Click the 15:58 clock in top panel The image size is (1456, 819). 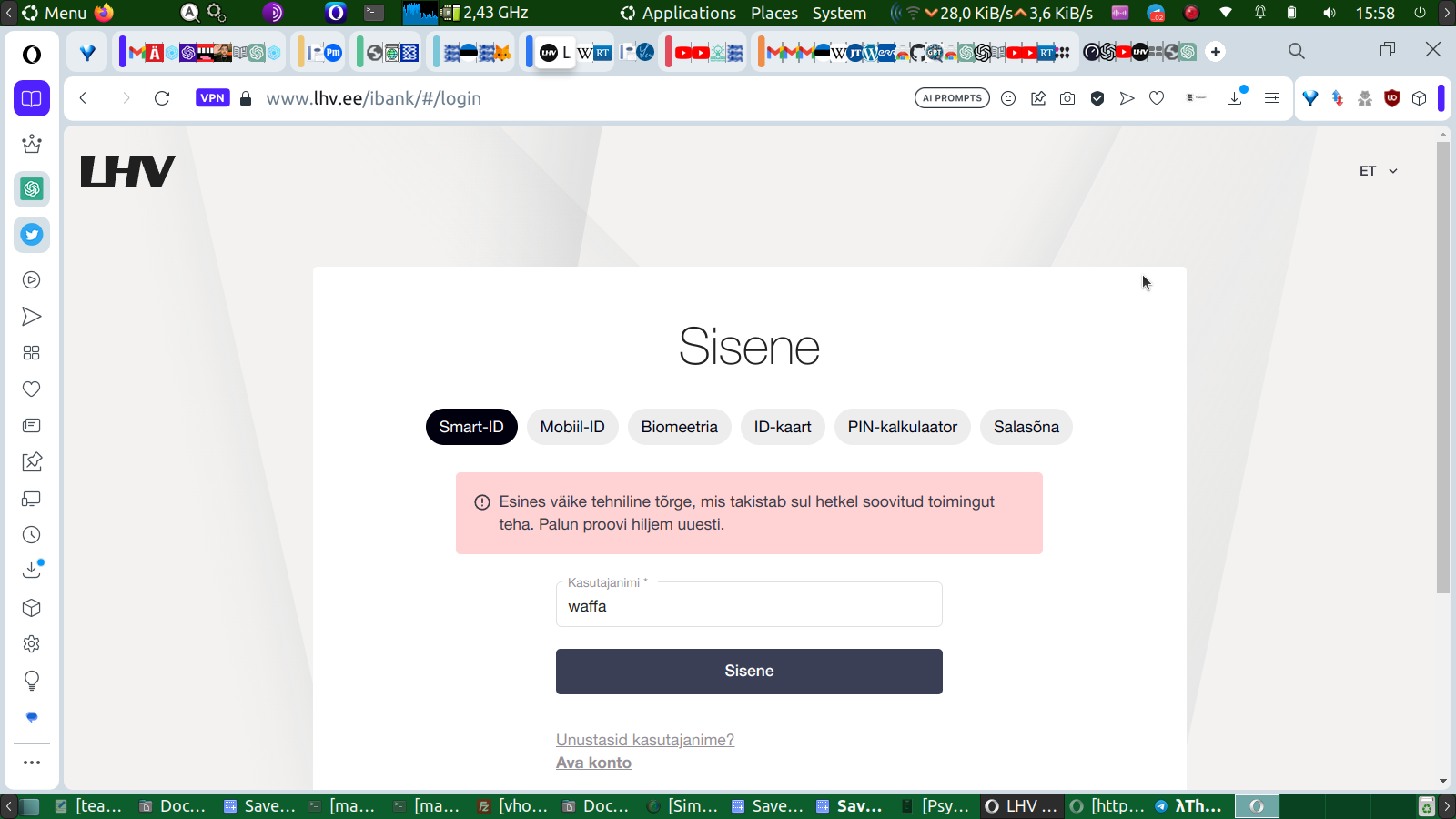pyautogui.click(x=1375, y=13)
